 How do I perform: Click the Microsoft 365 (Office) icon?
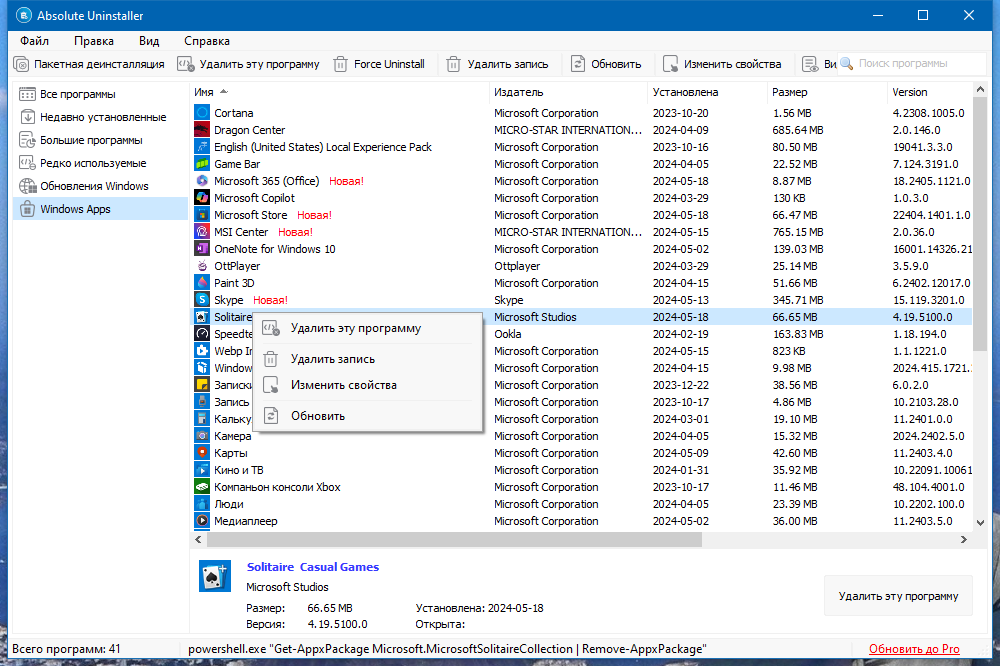point(202,181)
